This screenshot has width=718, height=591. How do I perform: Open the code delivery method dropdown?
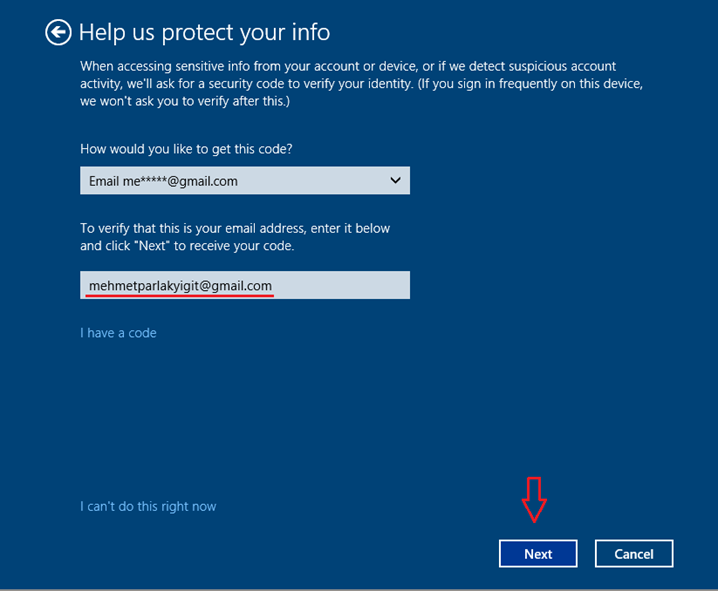(245, 180)
